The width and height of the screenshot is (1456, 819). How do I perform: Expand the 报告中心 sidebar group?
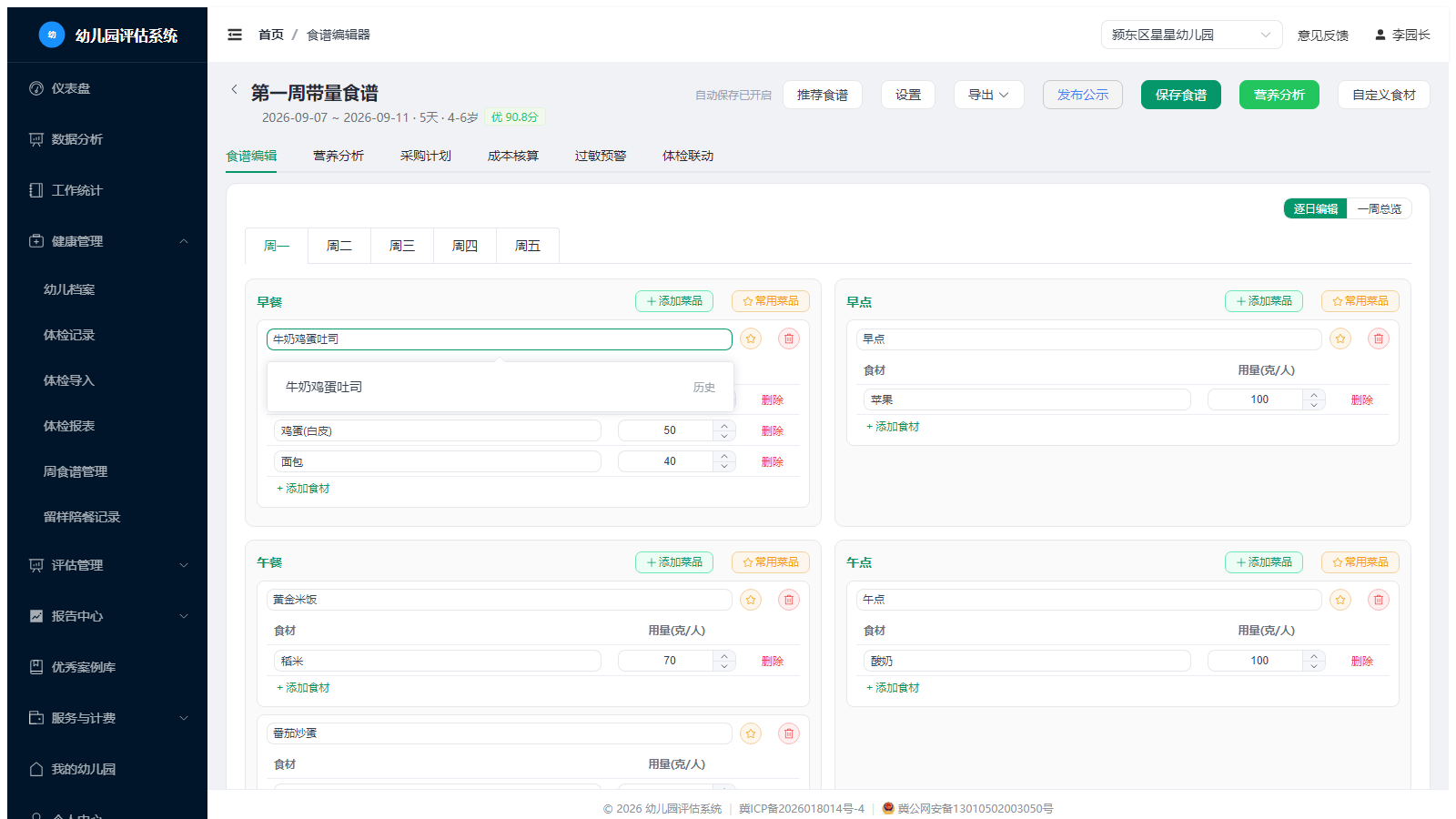coord(107,616)
